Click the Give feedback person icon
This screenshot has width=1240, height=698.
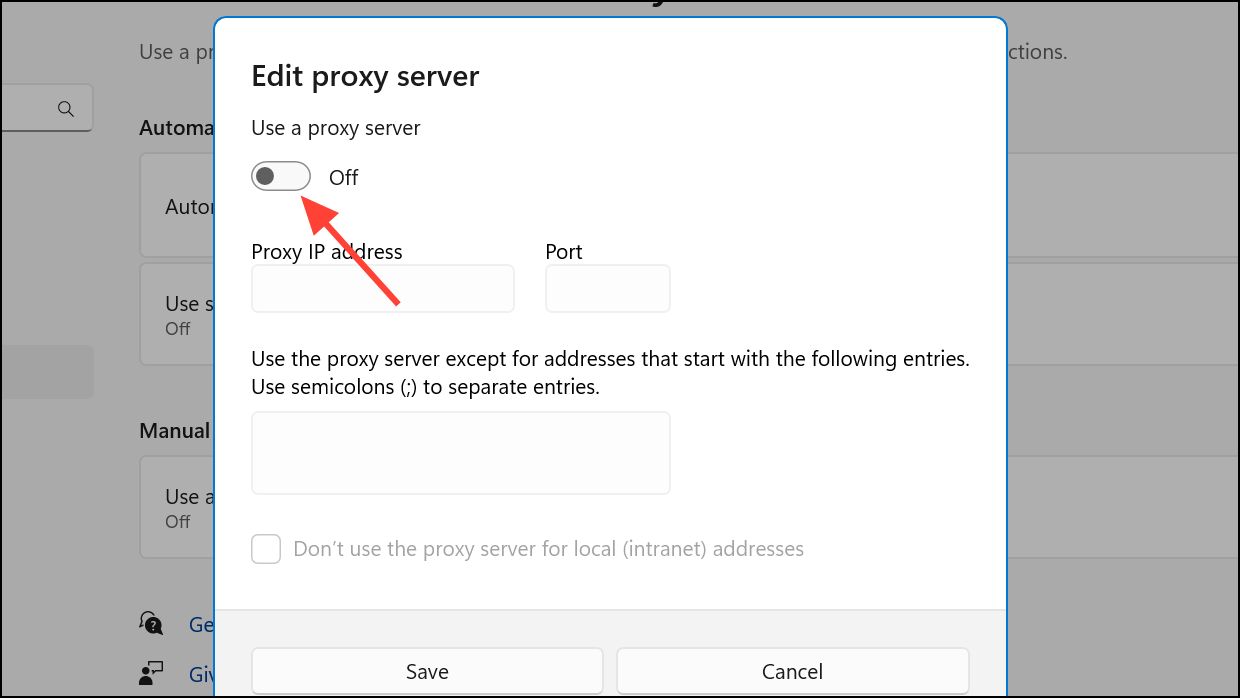pos(151,674)
